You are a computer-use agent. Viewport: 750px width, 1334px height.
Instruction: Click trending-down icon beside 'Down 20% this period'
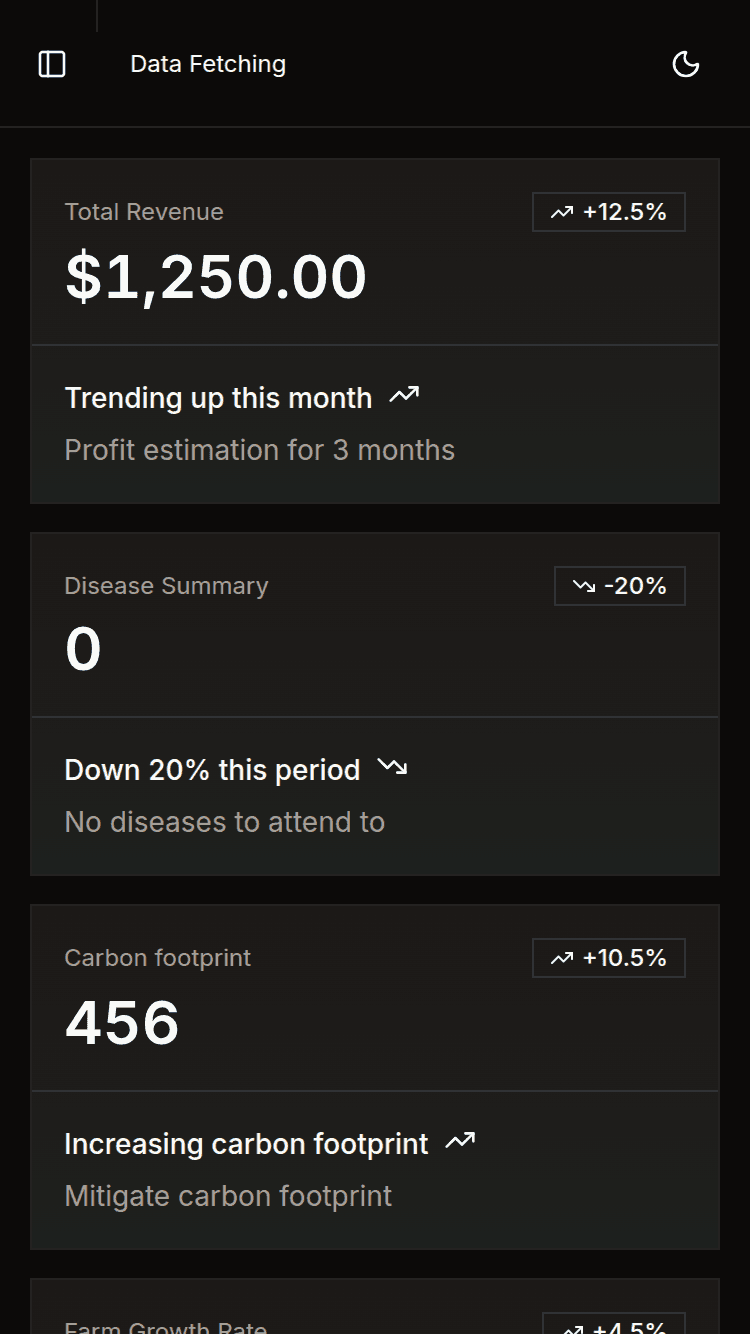coord(392,768)
